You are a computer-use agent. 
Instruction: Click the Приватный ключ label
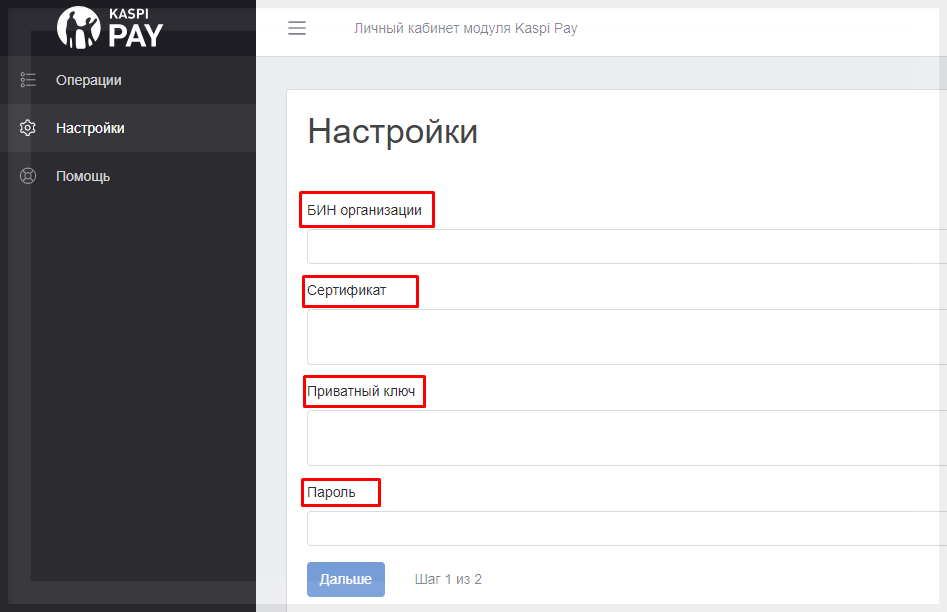(361, 391)
